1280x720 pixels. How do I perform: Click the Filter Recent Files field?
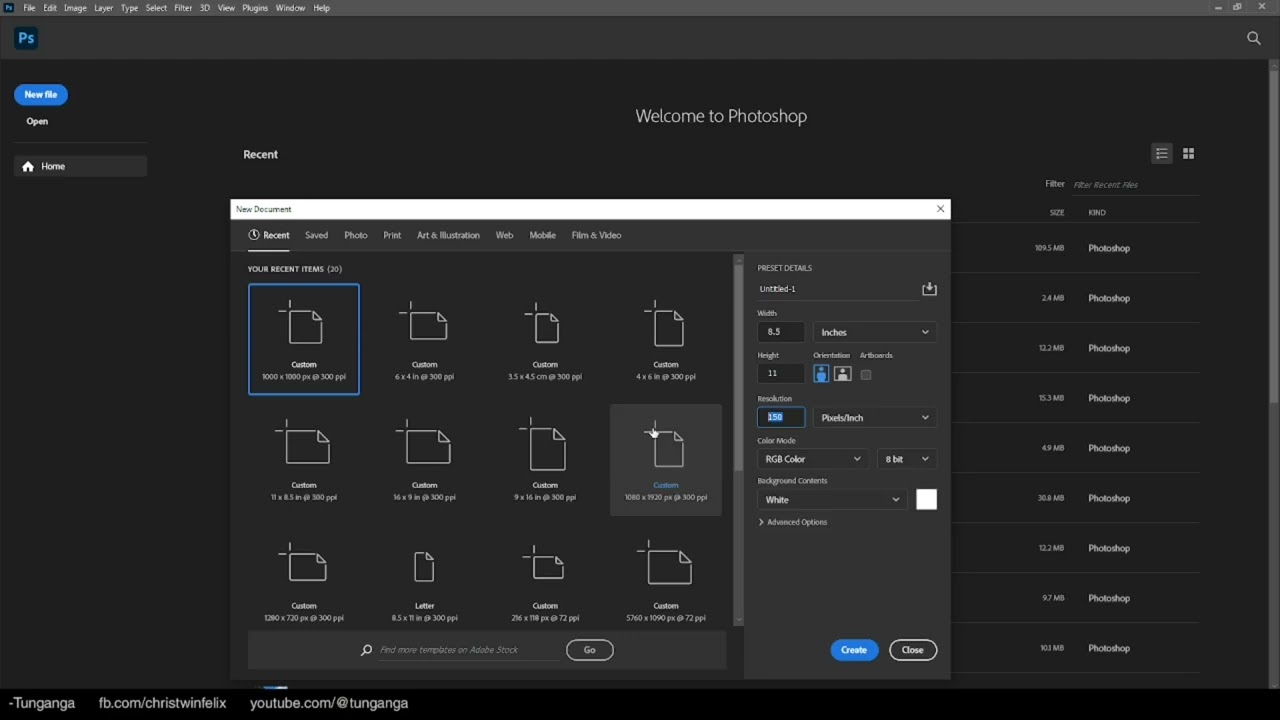tap(1135, 184)
